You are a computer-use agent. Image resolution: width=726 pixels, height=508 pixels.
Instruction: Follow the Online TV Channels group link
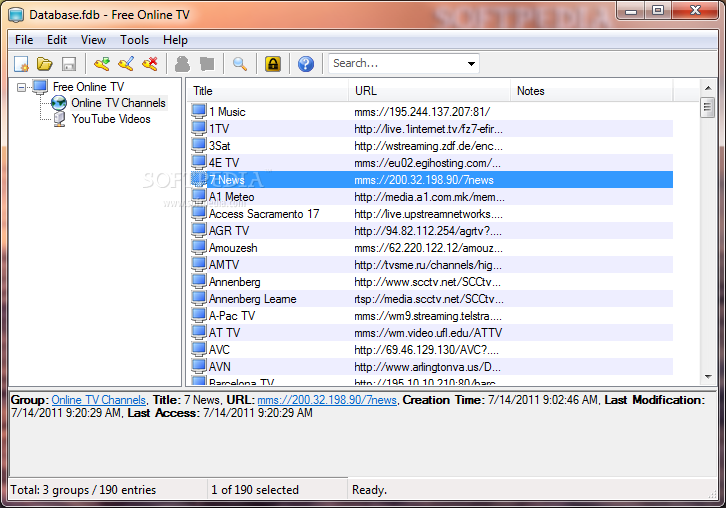[99, 400]
